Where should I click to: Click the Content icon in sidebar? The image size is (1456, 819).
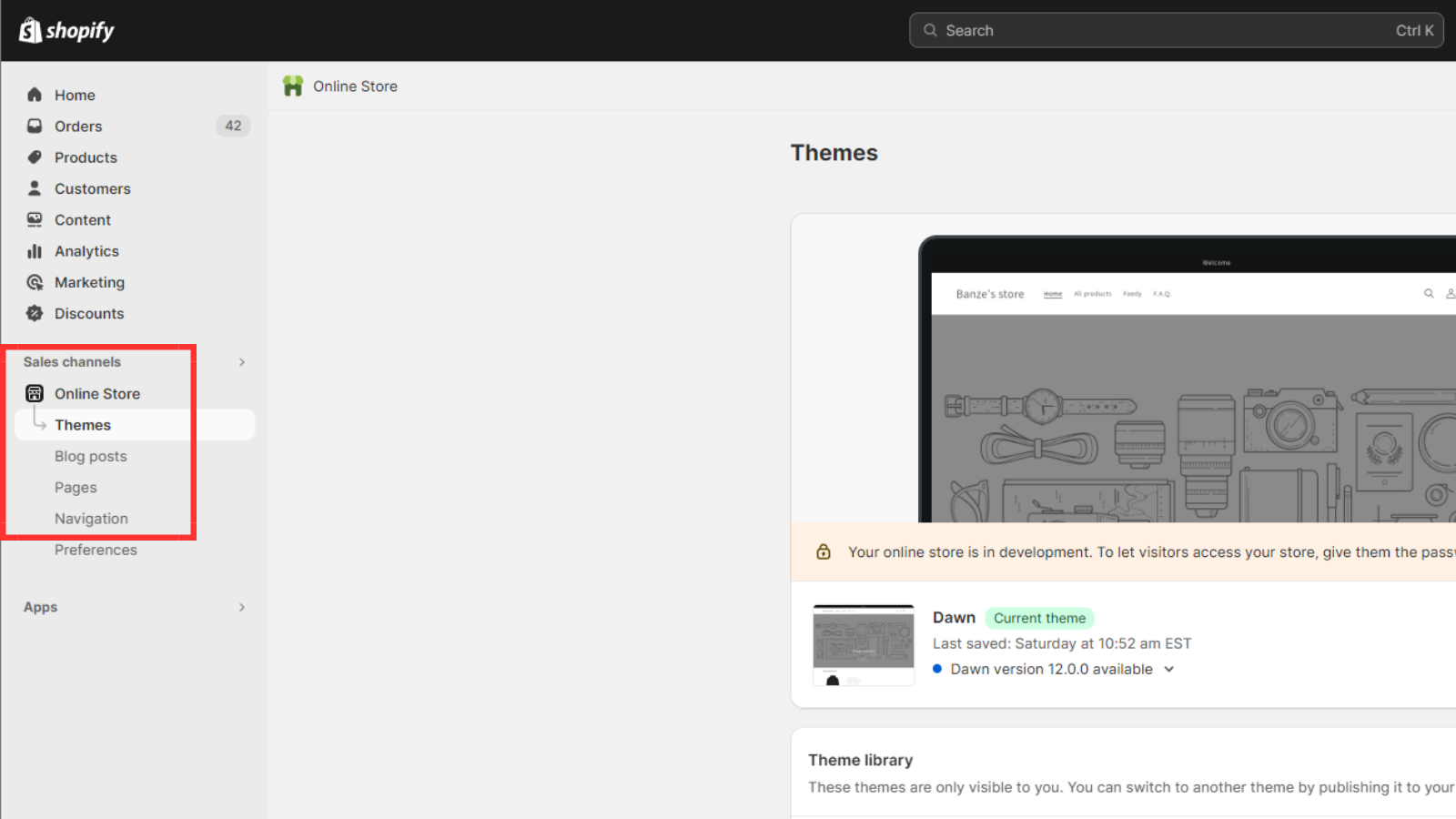[34, 219]
